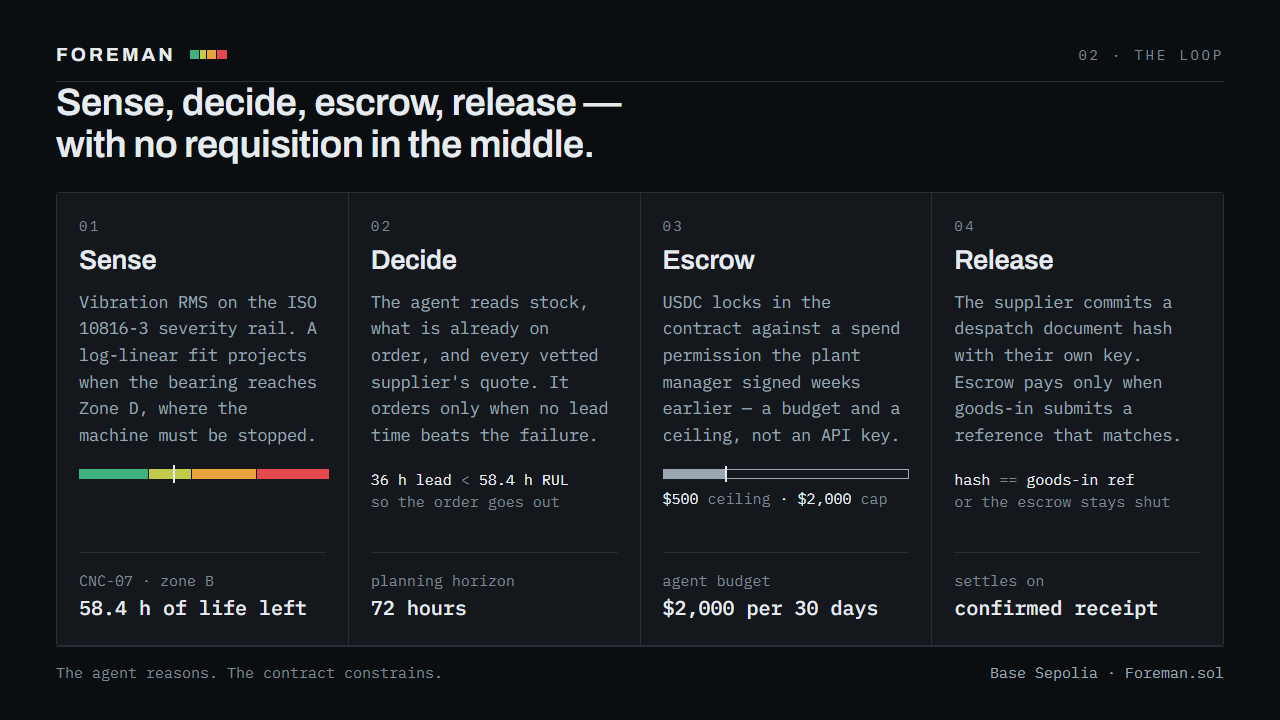Click the red Zone D segment
This screenshot has width=1280, height=720.
(293, 474)
